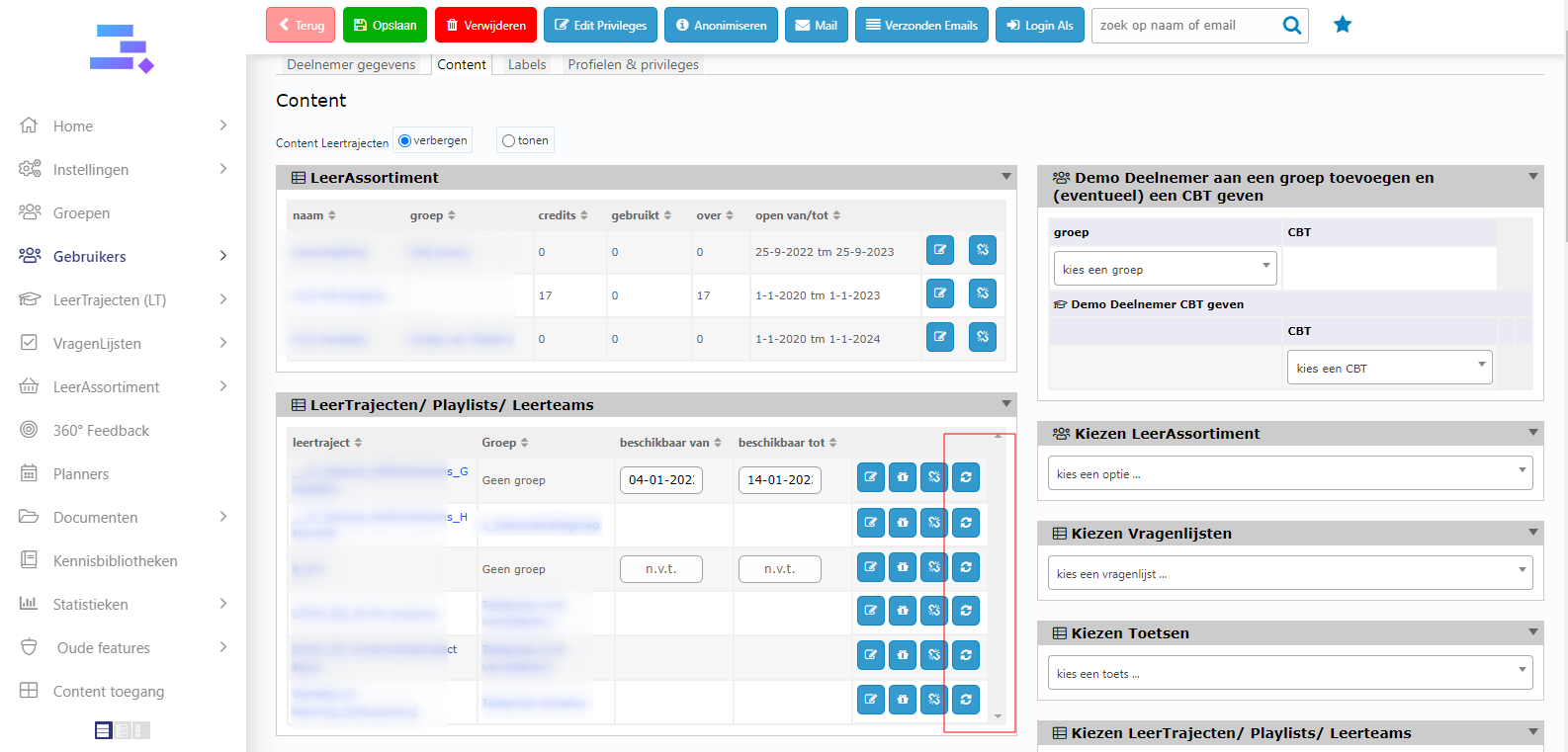Select the 'tonen' radio button

pos(508,140)
